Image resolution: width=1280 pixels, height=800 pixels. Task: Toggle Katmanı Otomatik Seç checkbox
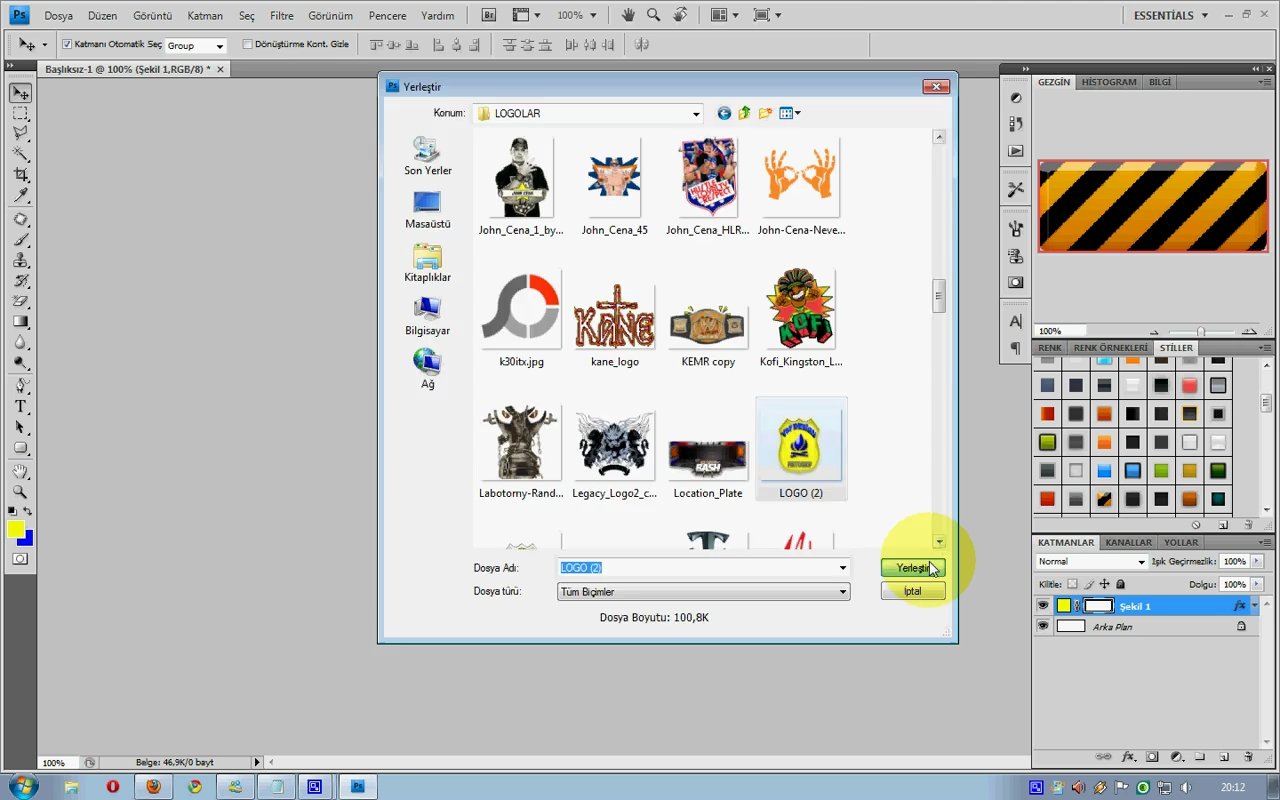tap(67, 45)
